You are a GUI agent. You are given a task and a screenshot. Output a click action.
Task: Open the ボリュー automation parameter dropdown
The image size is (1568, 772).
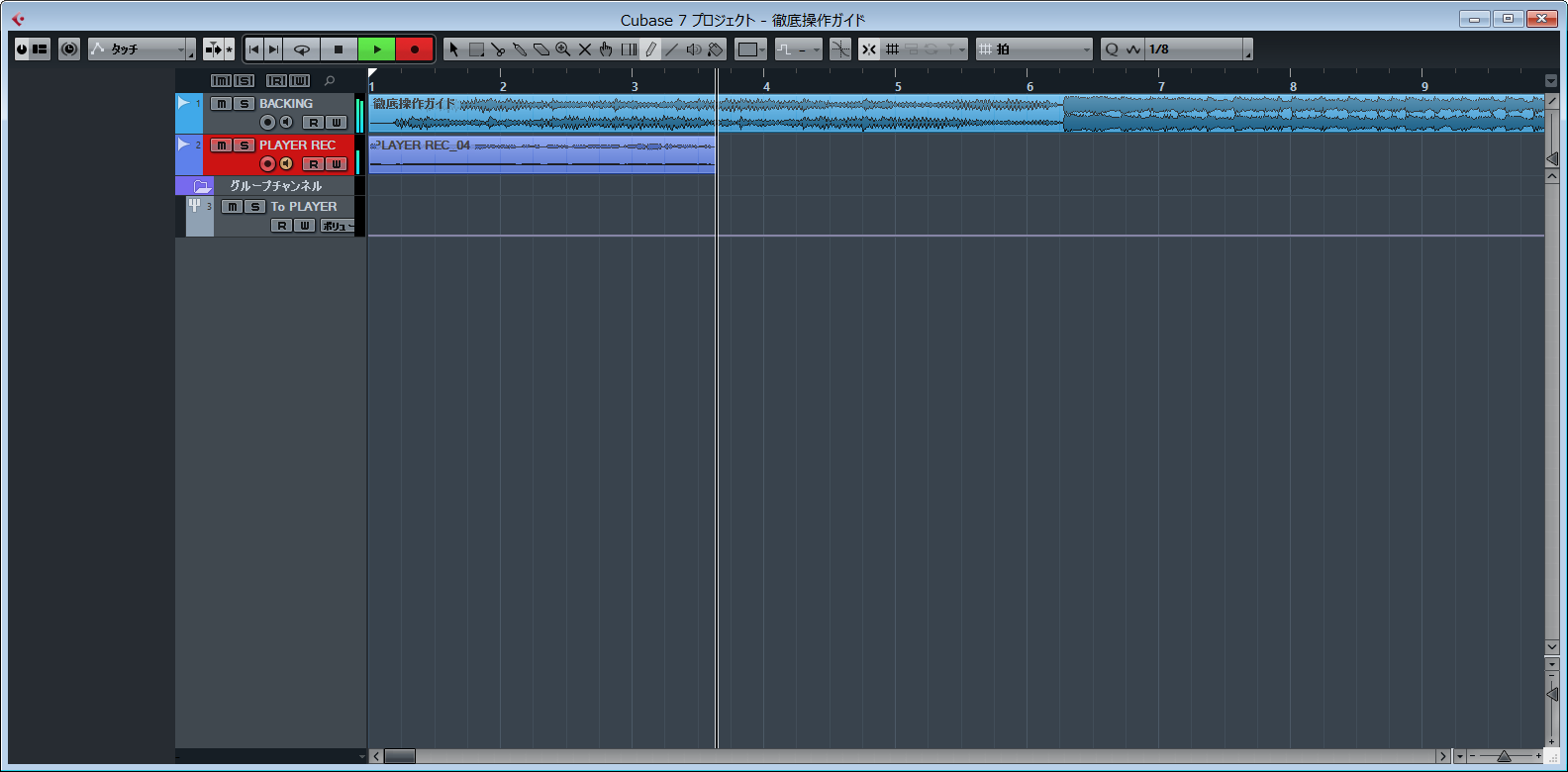(337, 226)
